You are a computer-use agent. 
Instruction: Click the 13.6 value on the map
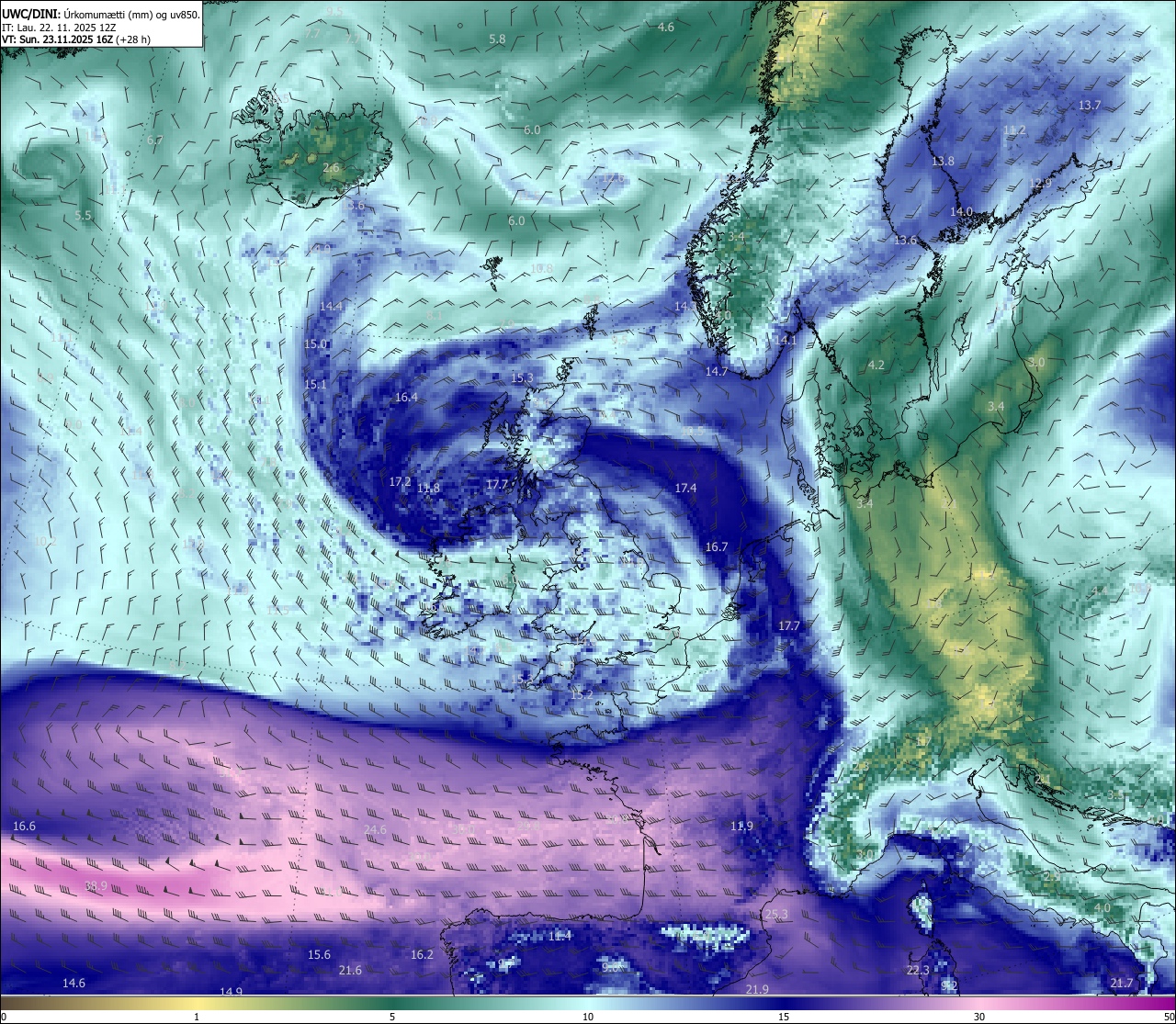pyautogui.click(x=905, y=241)
